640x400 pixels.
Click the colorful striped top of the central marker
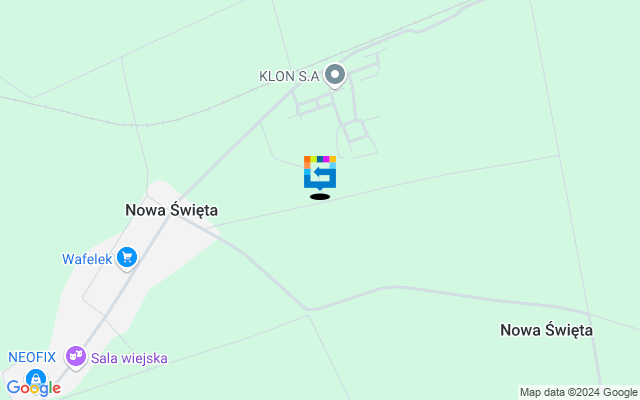320,159
